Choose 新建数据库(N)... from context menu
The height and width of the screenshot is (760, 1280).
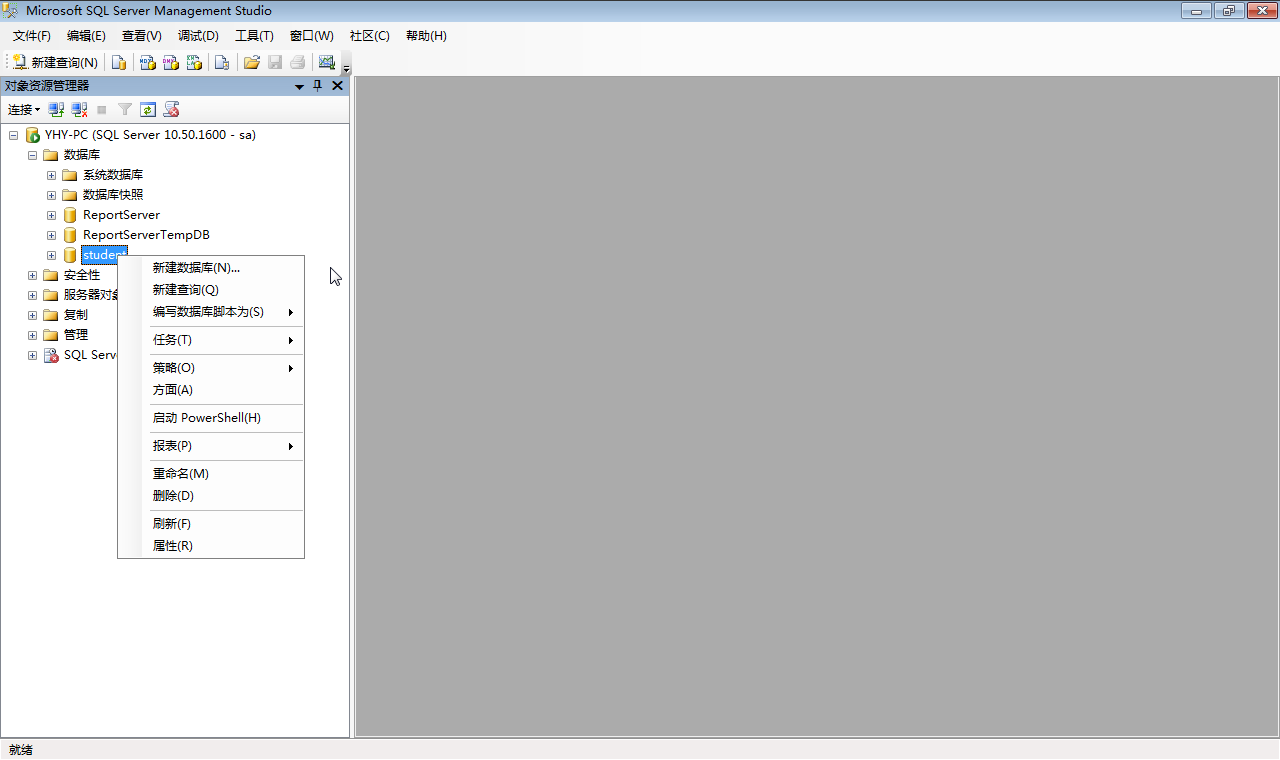[x=211, y=268]
